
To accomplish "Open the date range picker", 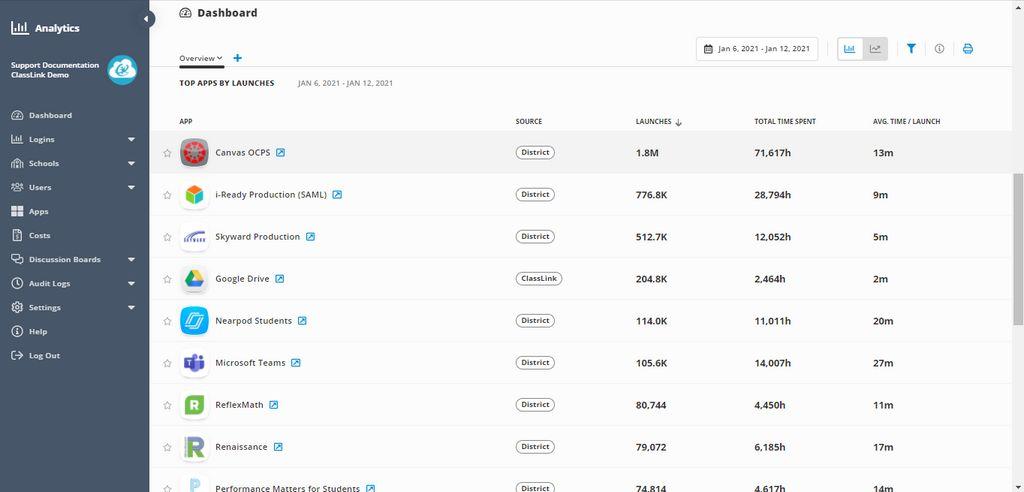I will pos(757,49).
